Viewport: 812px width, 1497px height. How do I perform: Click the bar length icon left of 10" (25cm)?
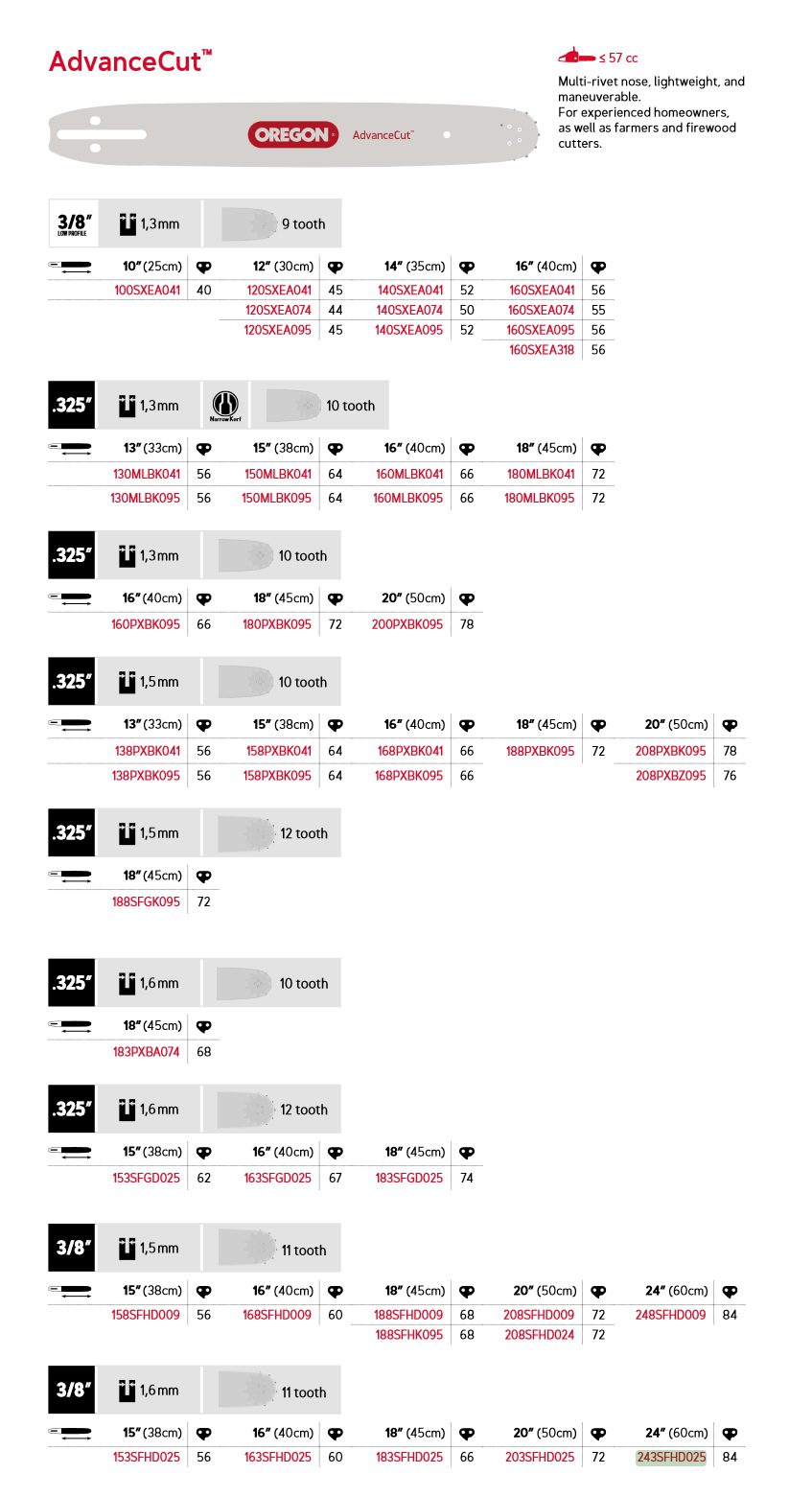pos(70,267)
